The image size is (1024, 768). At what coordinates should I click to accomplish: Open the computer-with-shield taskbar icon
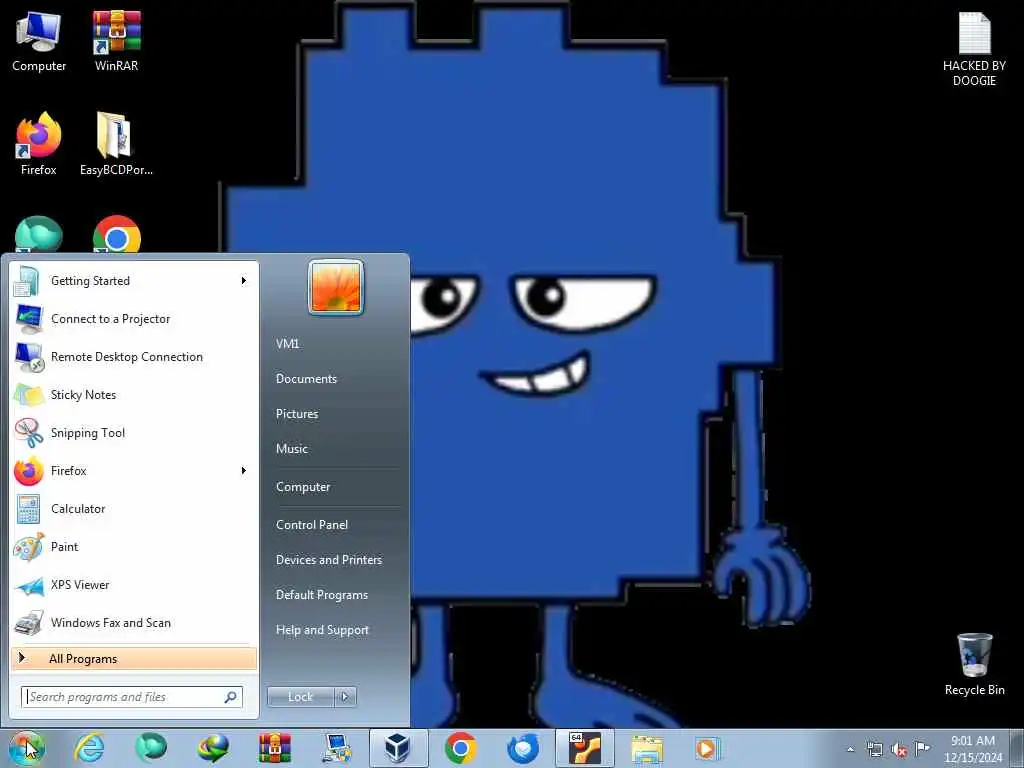337,748
